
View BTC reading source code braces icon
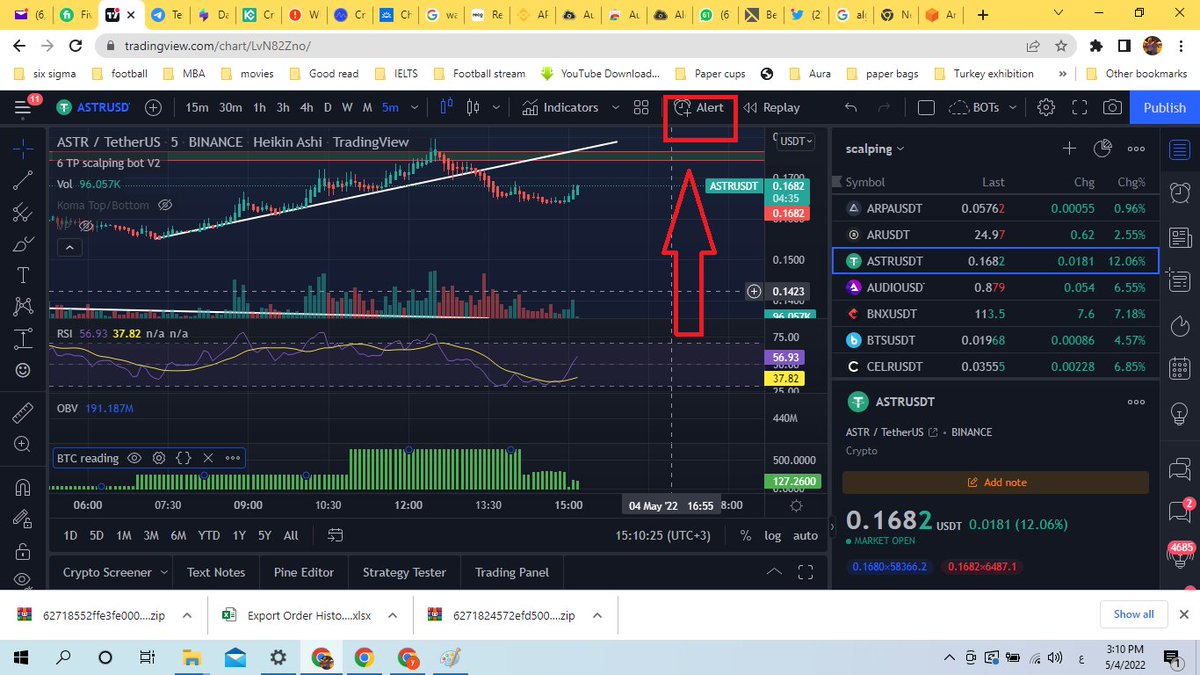click(183, 458)
